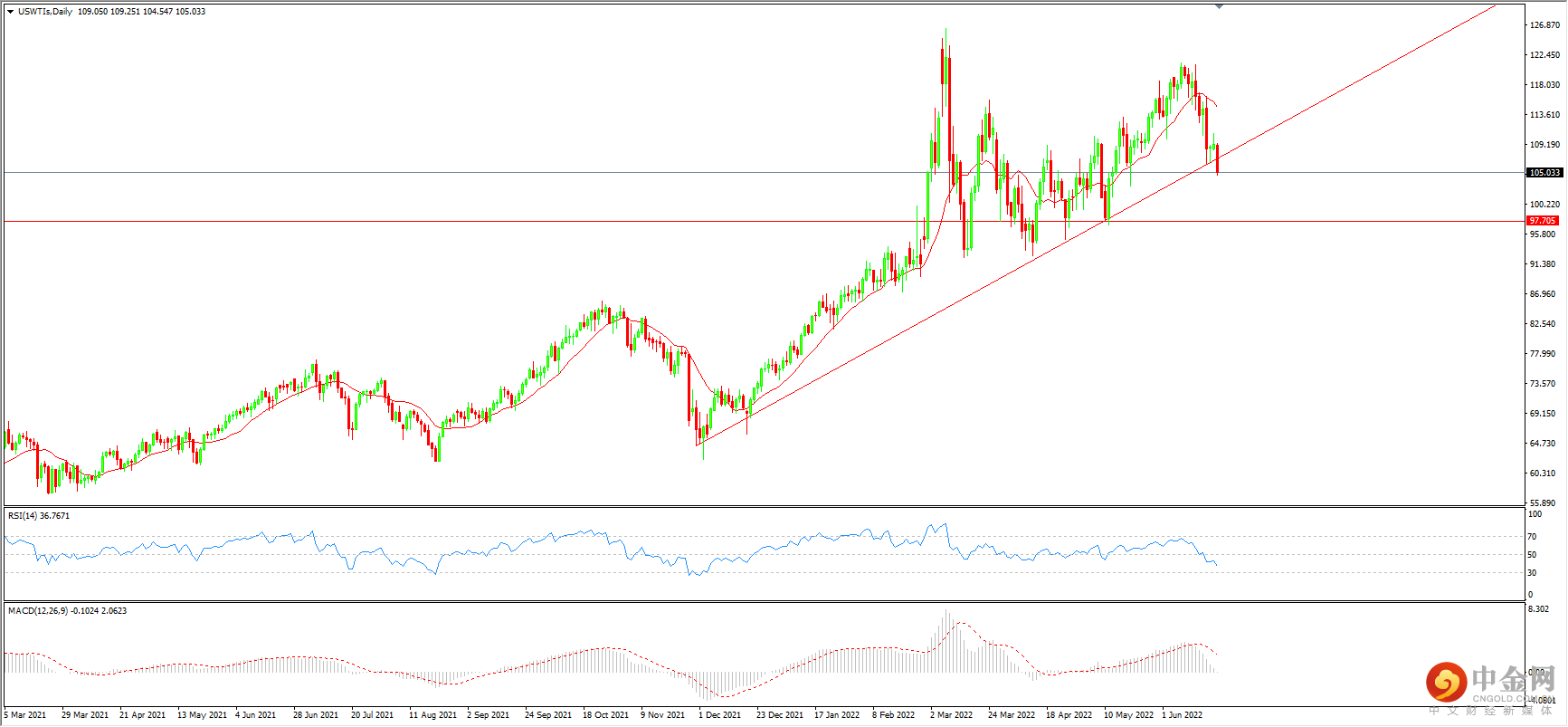Click the 9 Nov 2021 date label
Viewport: 1568px width, 727px height.
[x=663, y=715]
